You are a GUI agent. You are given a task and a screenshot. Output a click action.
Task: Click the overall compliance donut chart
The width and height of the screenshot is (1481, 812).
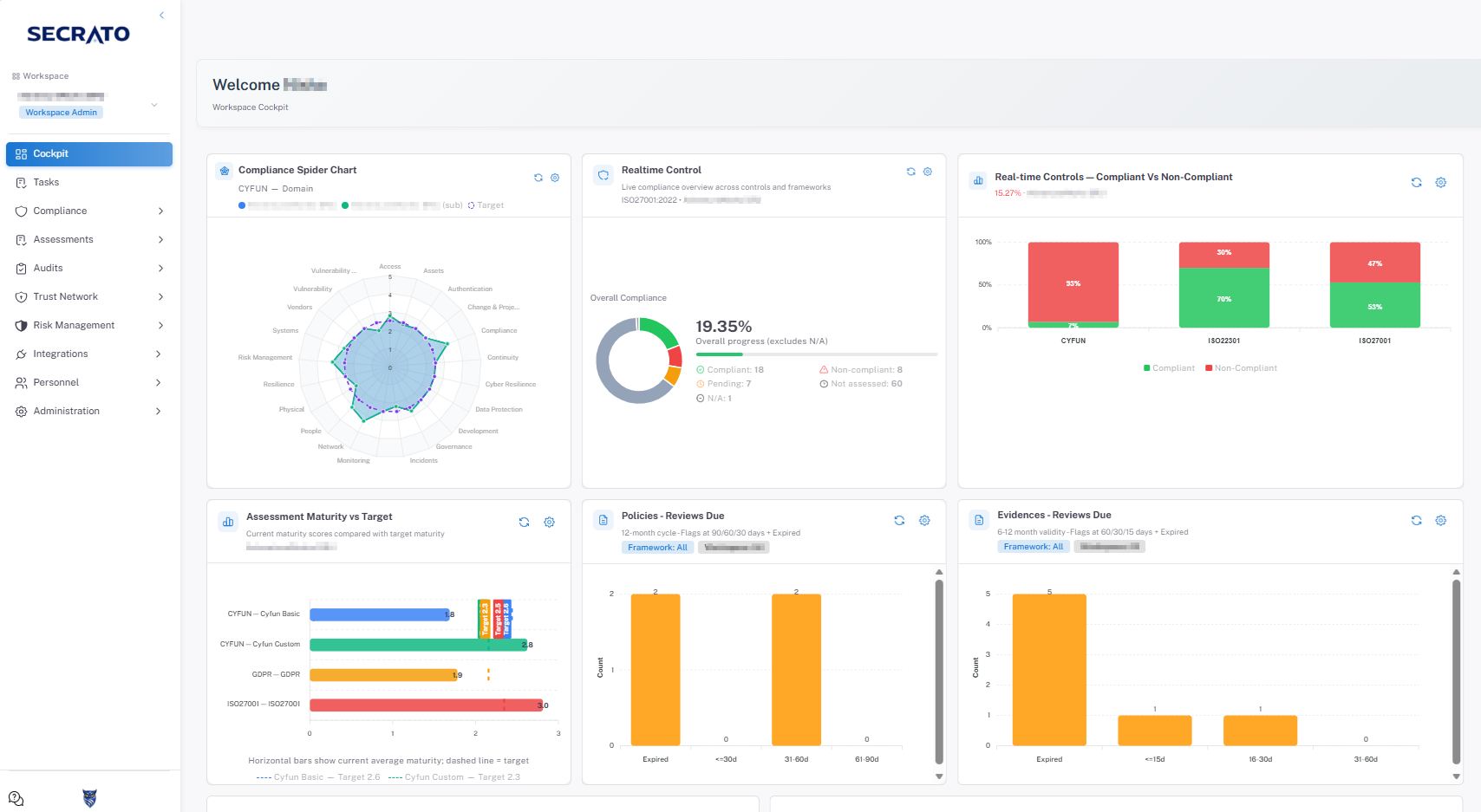tap(639, 361)
